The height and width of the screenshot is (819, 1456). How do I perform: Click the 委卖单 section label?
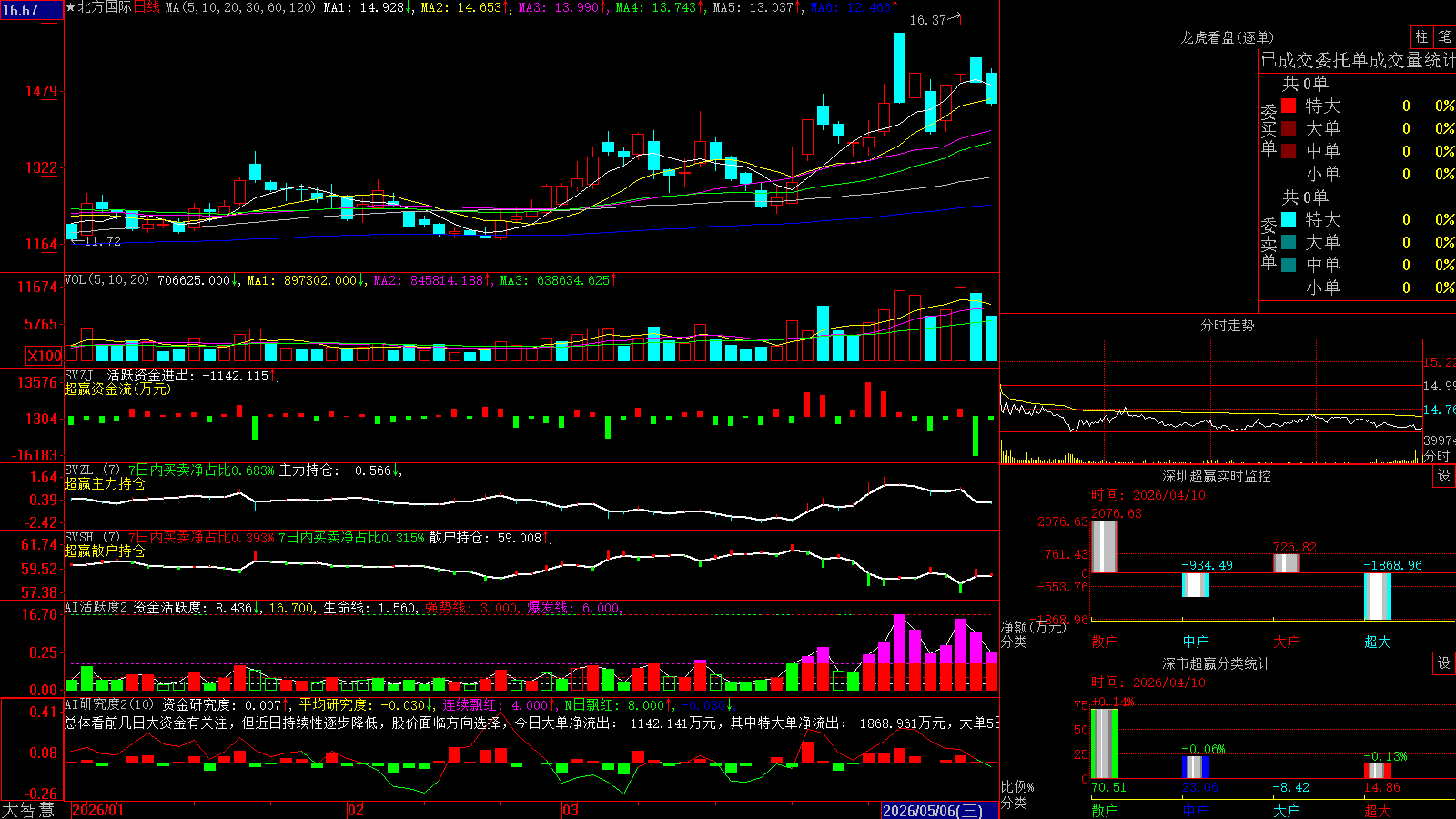(x=1269, y=244)
